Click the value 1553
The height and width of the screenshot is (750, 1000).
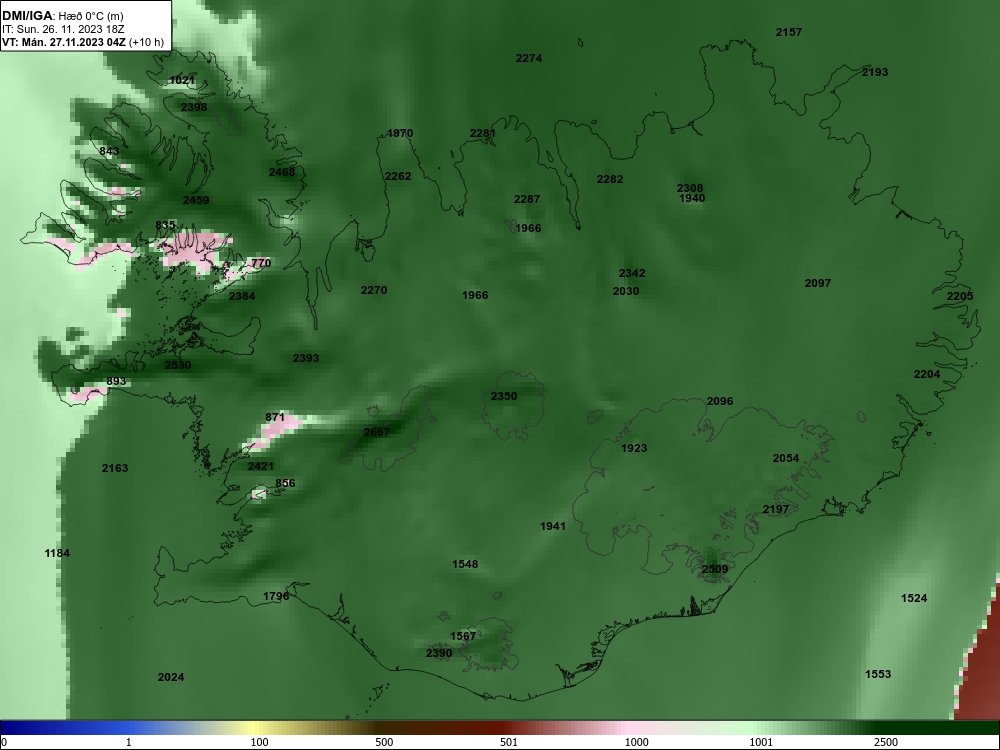(878, 674)
